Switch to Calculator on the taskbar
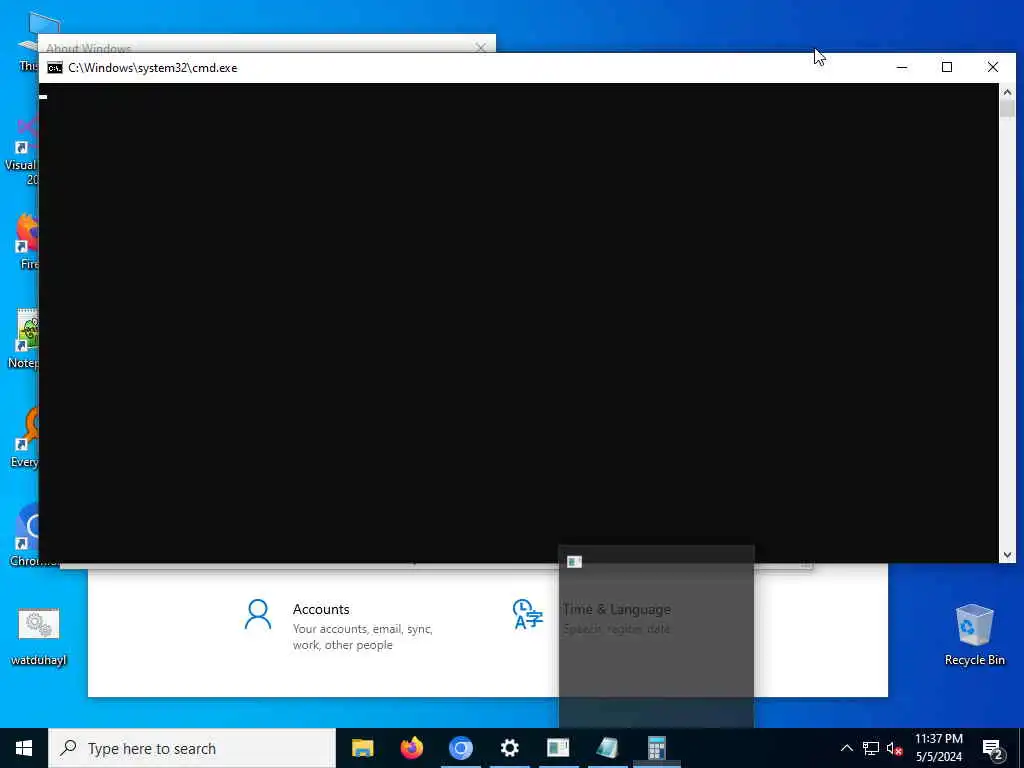The width and height of the screenshot is (1024, 768). 656,748
